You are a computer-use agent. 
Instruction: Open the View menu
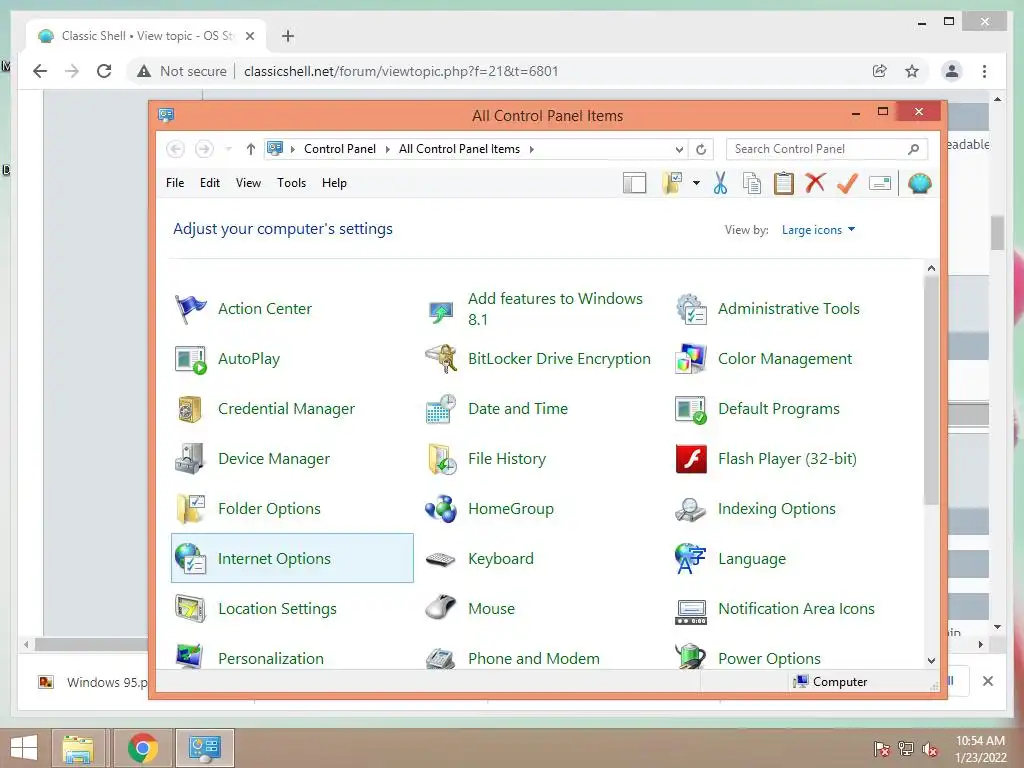click(x=248, y=184)
